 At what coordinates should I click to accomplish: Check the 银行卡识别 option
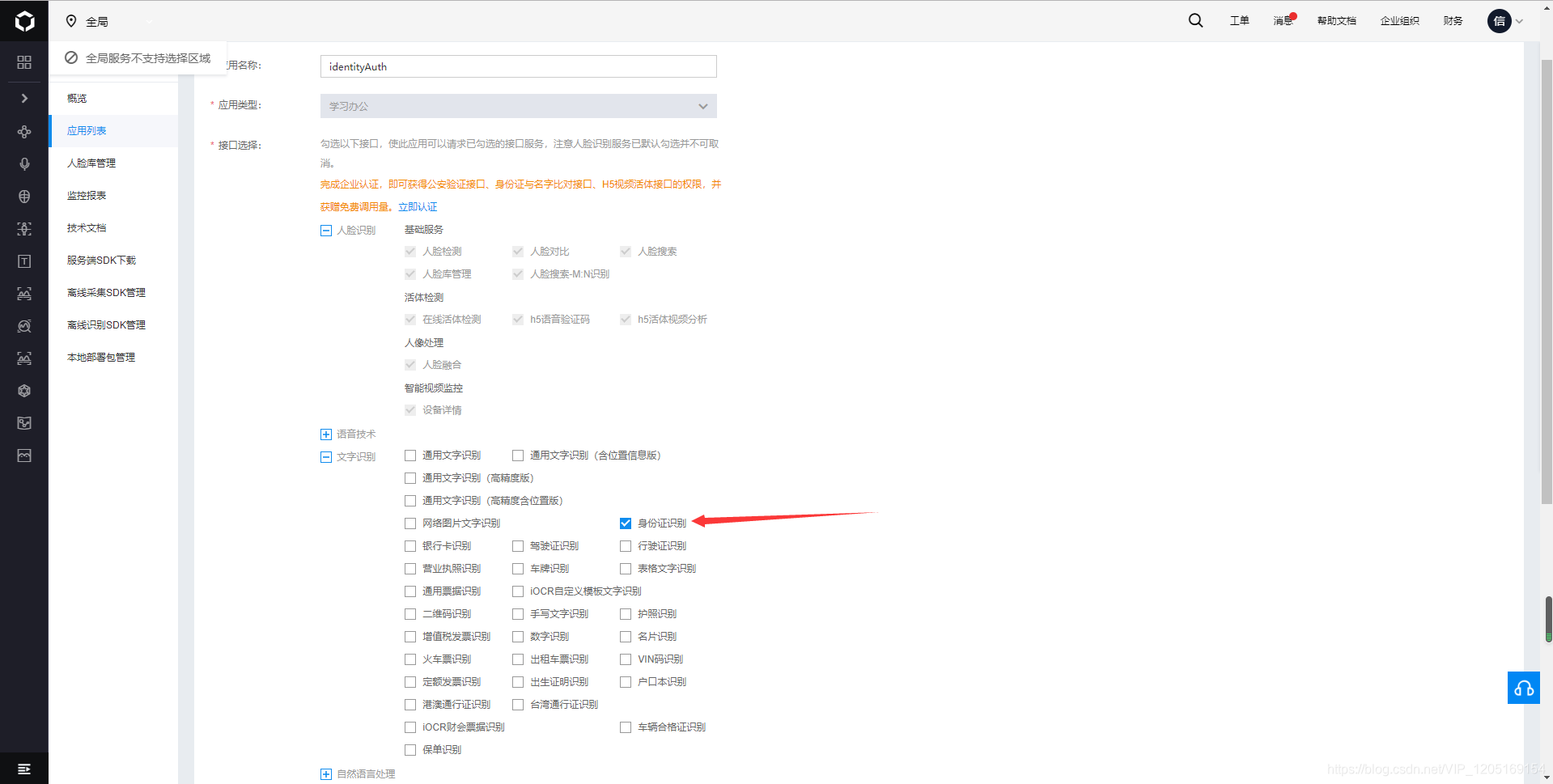410,545
